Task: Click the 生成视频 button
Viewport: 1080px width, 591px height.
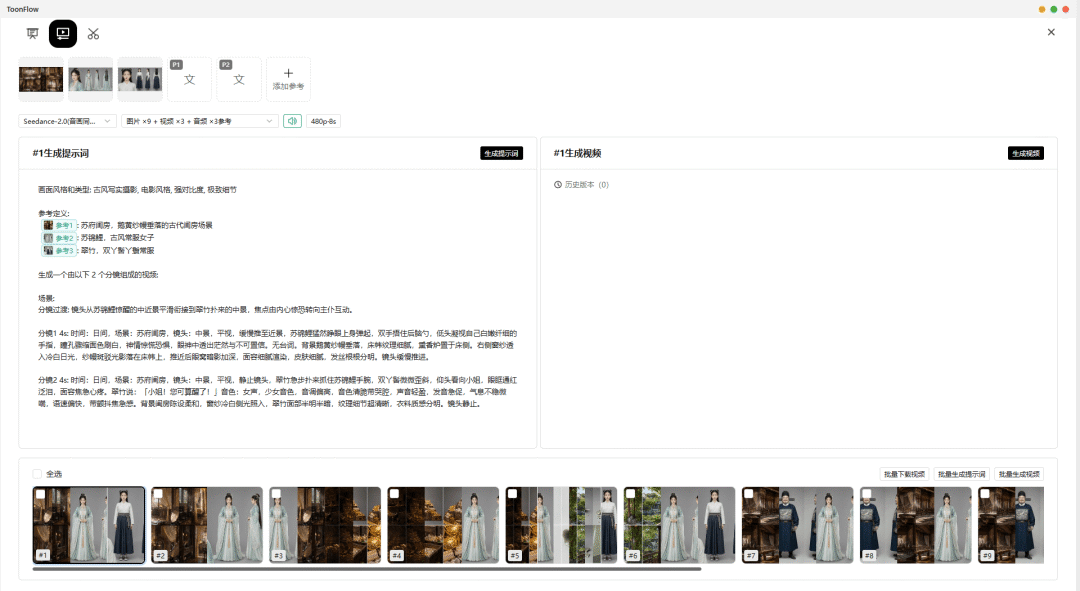Action: [1026, 153]
